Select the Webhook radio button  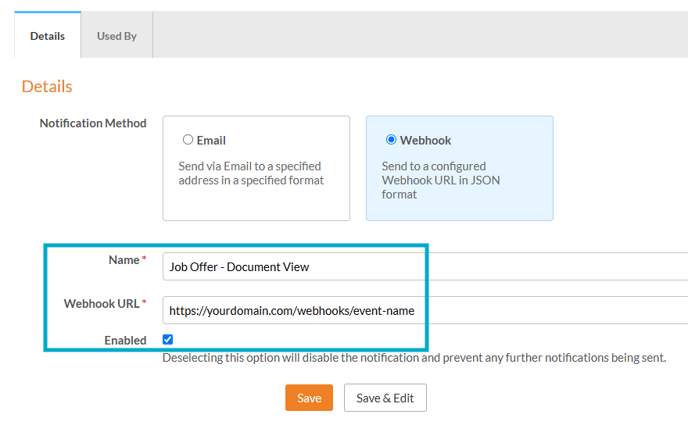pos(391,140)
